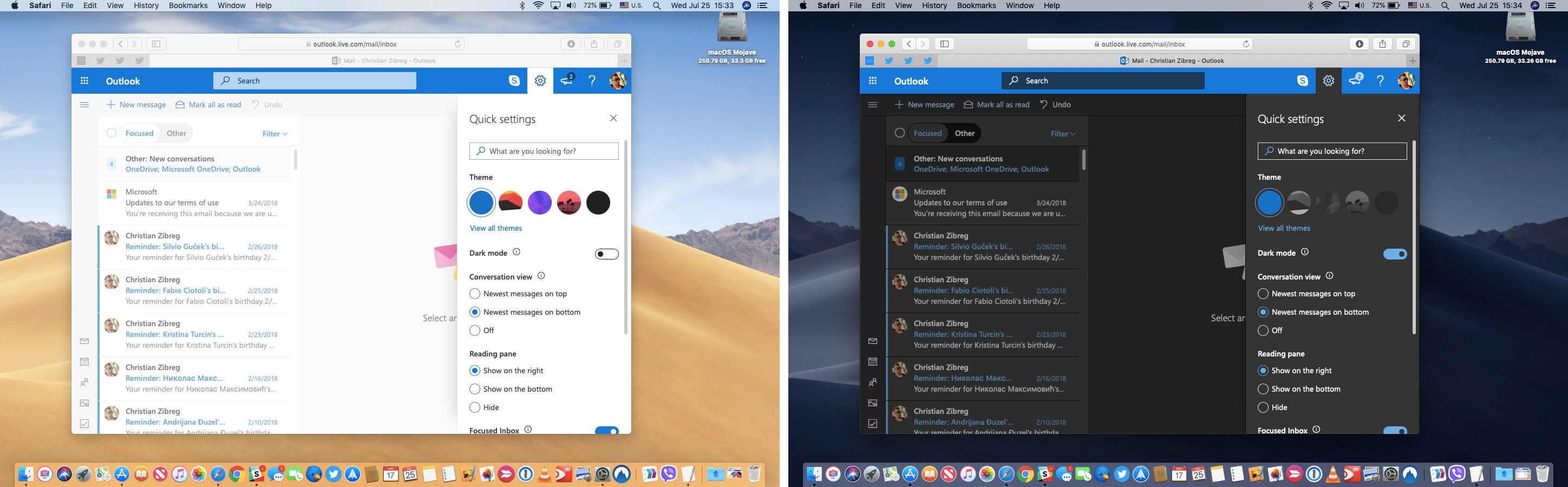The image size is (1568, 487).
Task: Click Safari sidebar button in dark window
Action: 944,44
